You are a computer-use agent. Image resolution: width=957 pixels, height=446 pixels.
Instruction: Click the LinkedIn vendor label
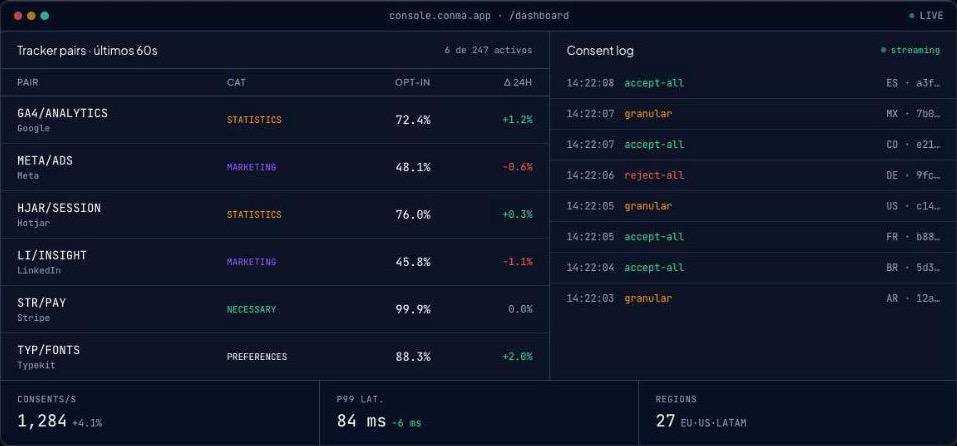click(39, 270)
